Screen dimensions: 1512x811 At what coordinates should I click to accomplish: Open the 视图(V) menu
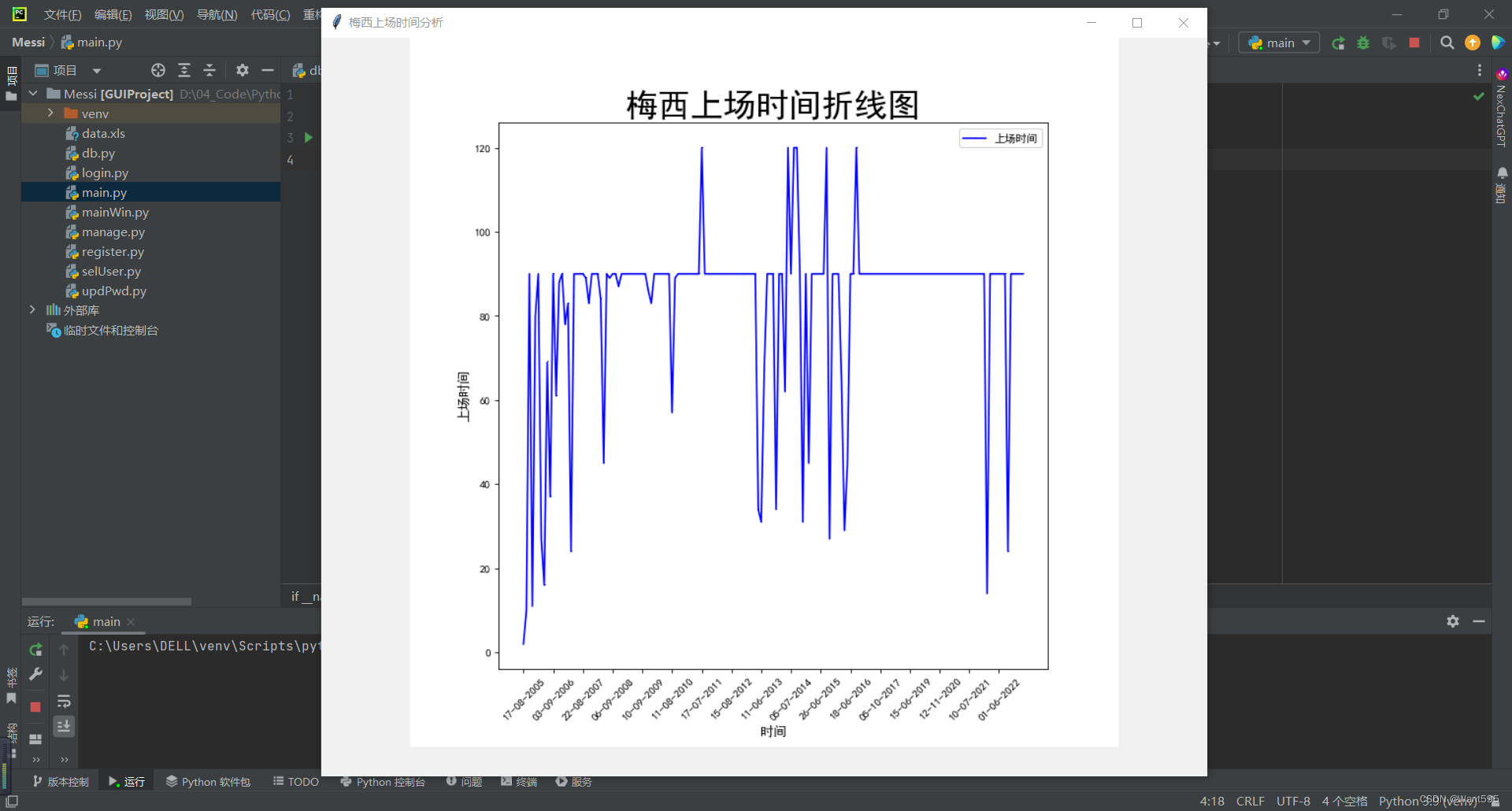tap(164, 14)
